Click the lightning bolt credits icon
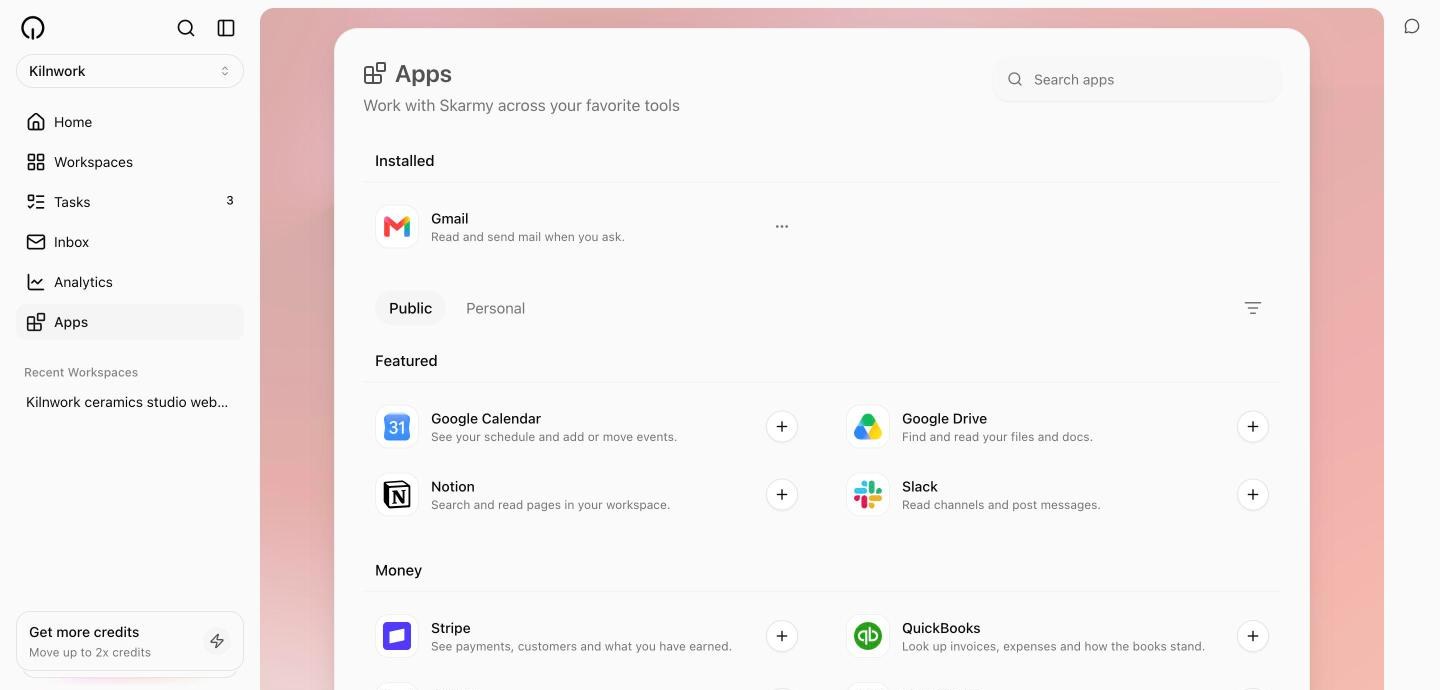This screenshot has width=1440, height=690. [x=217, y=641]
